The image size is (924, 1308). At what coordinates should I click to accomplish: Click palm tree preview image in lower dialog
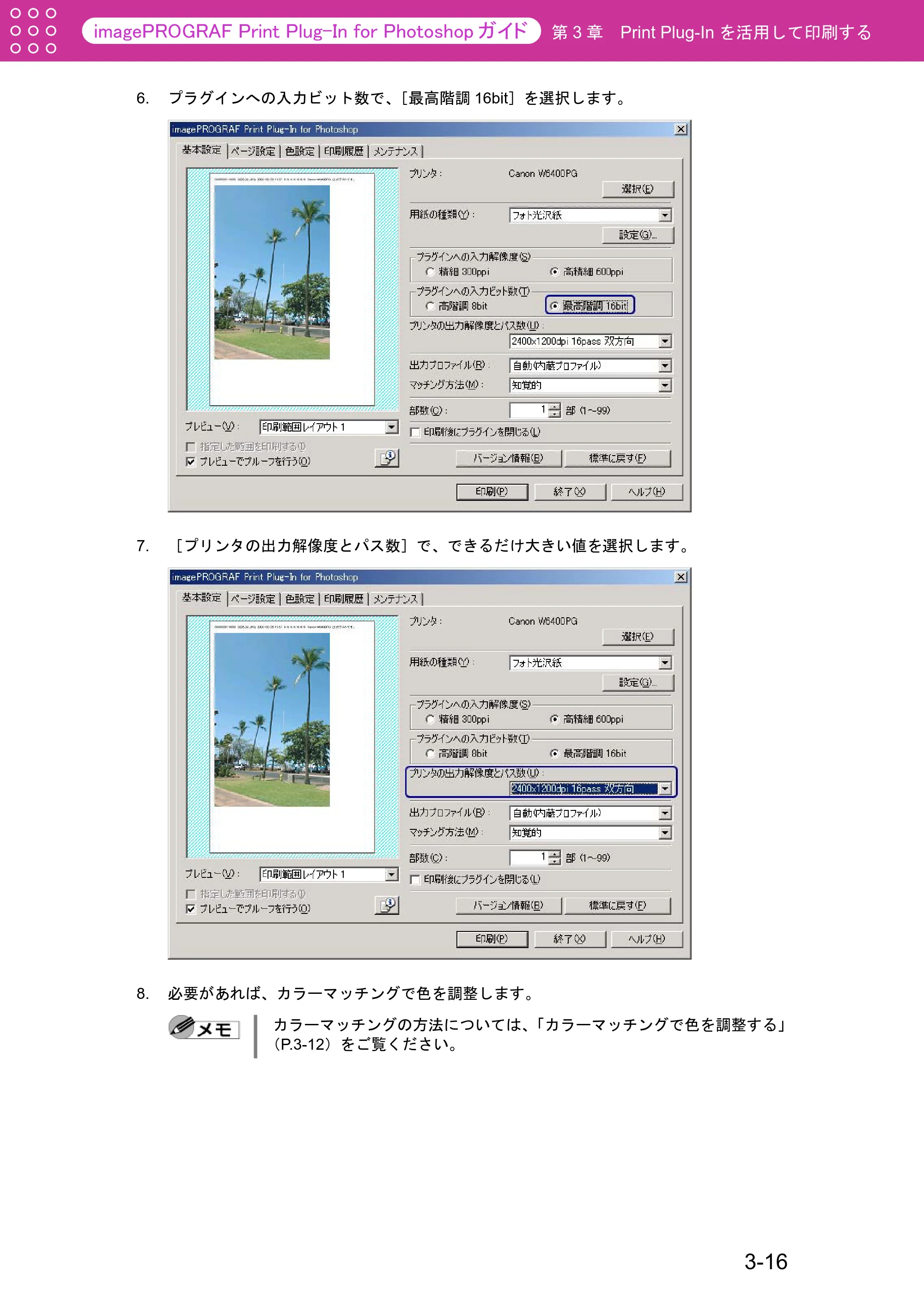[272, 719]
